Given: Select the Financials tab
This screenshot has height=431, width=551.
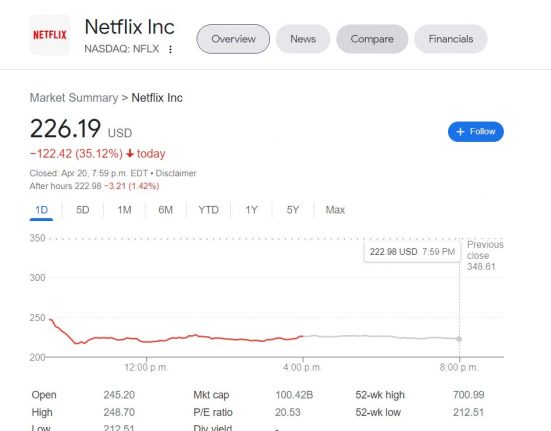Looking at the screenshot, I should 451,39.
